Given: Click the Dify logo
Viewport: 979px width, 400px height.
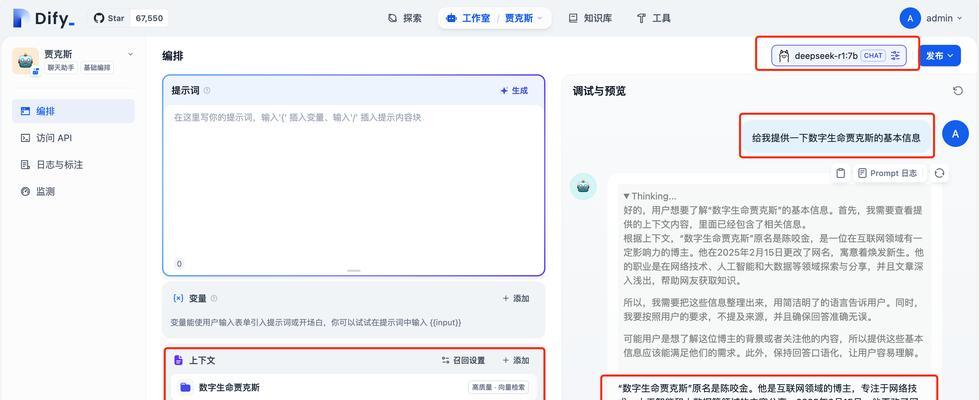Looking at the screenshot, I should (44, 18).
